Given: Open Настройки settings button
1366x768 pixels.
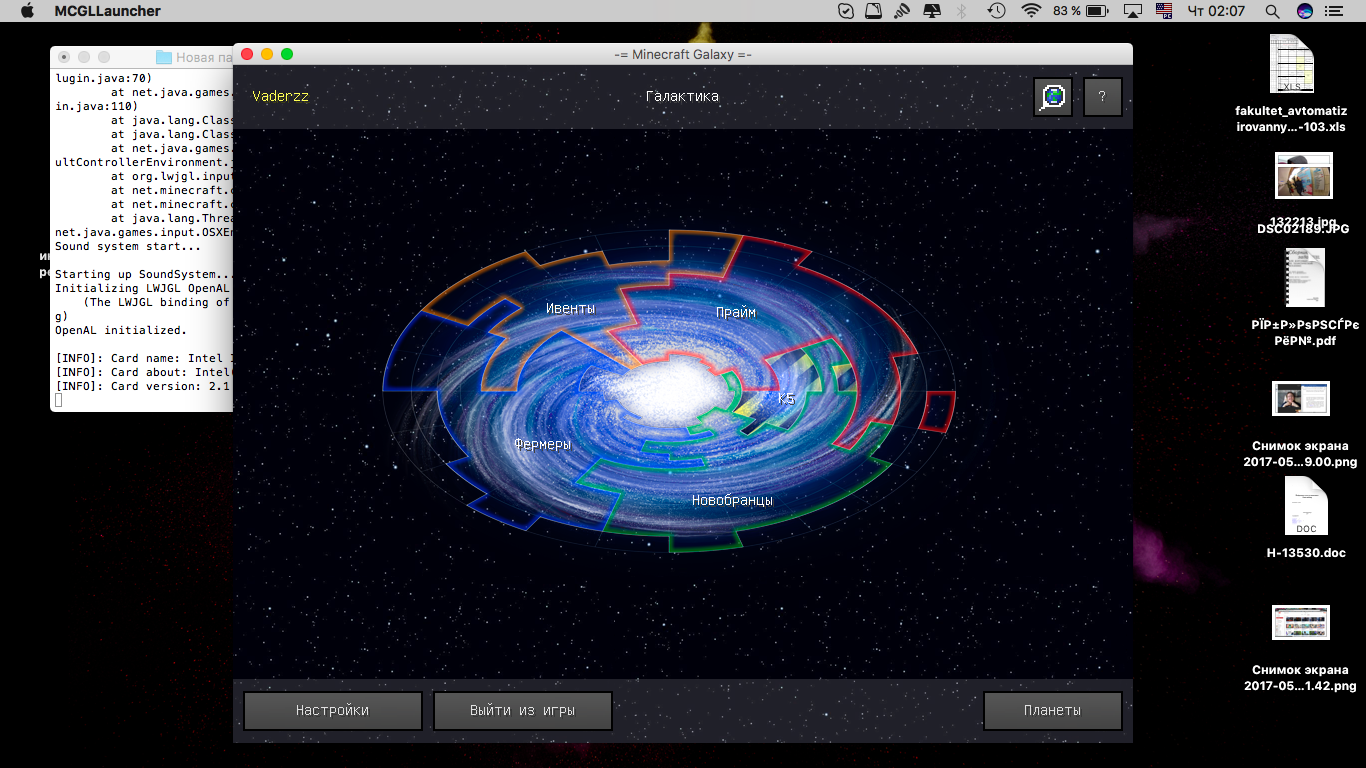Looking at the screenshot, I should [332, 711].
